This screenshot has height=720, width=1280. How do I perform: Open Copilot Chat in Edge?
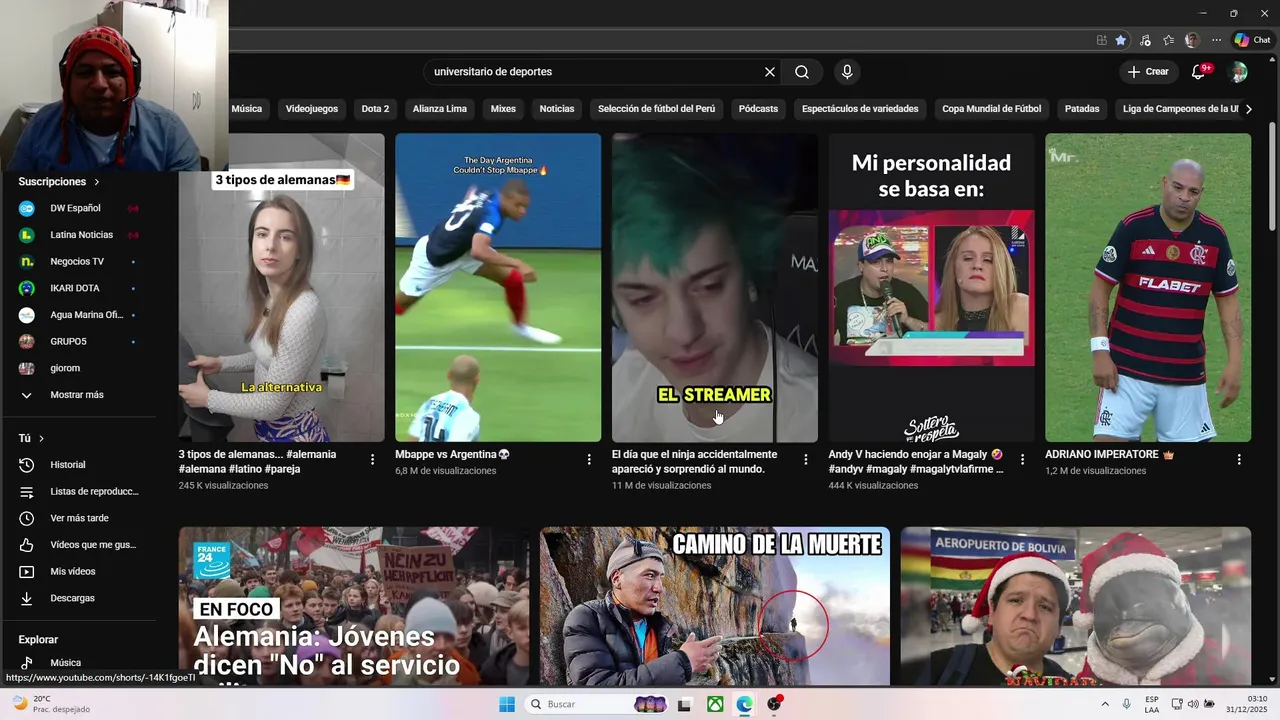[1252, 40]
